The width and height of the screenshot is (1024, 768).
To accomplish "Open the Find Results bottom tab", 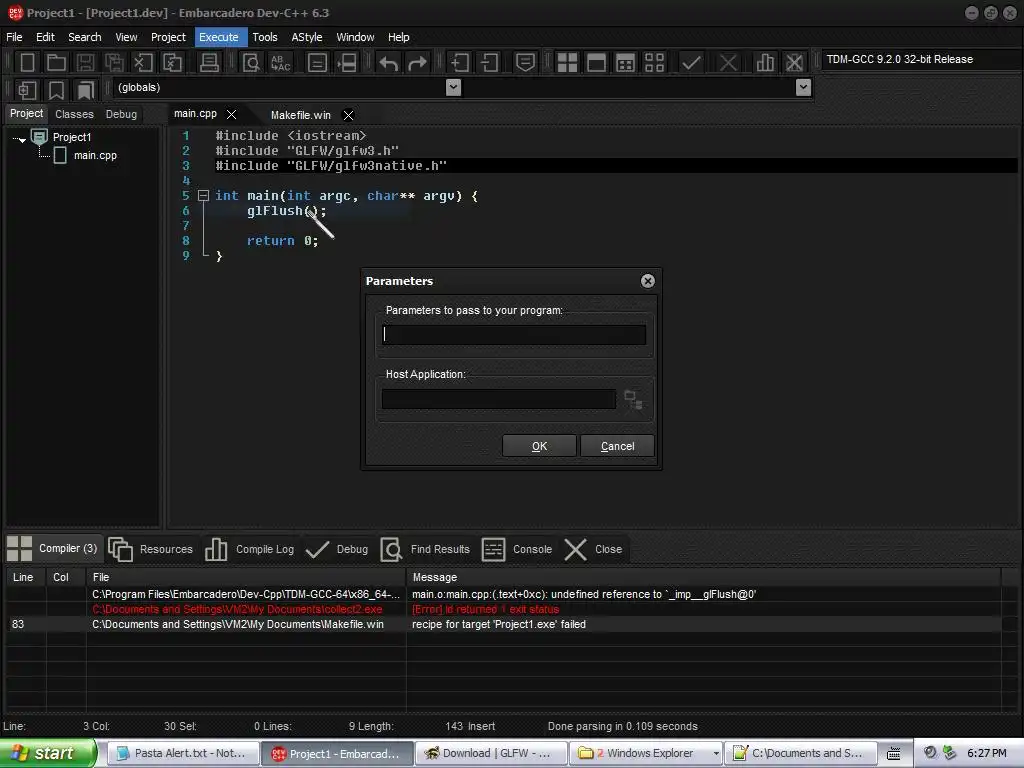I will (425, 549).
